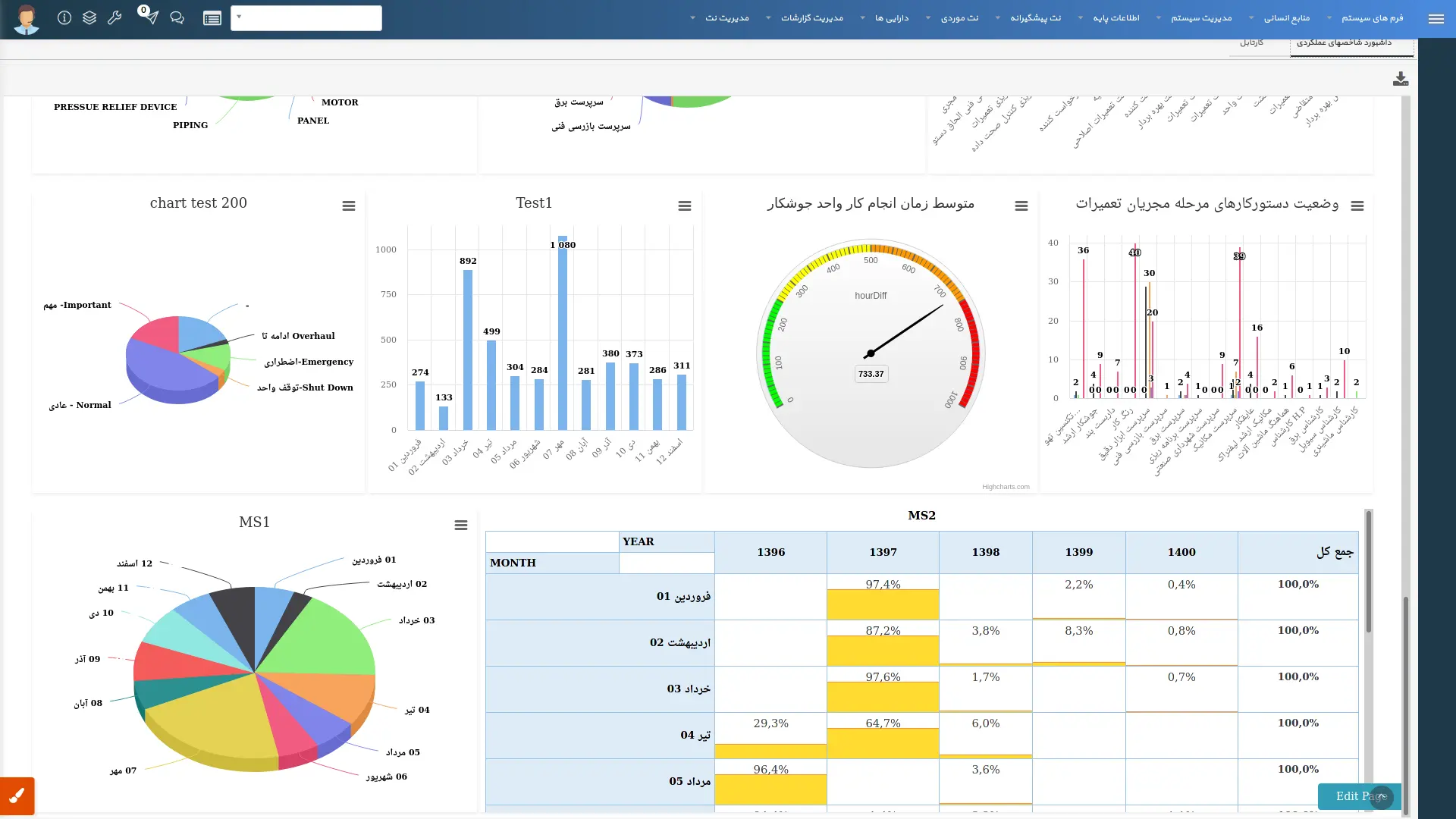Switch to کارتابل tab

coord(1251,43)
